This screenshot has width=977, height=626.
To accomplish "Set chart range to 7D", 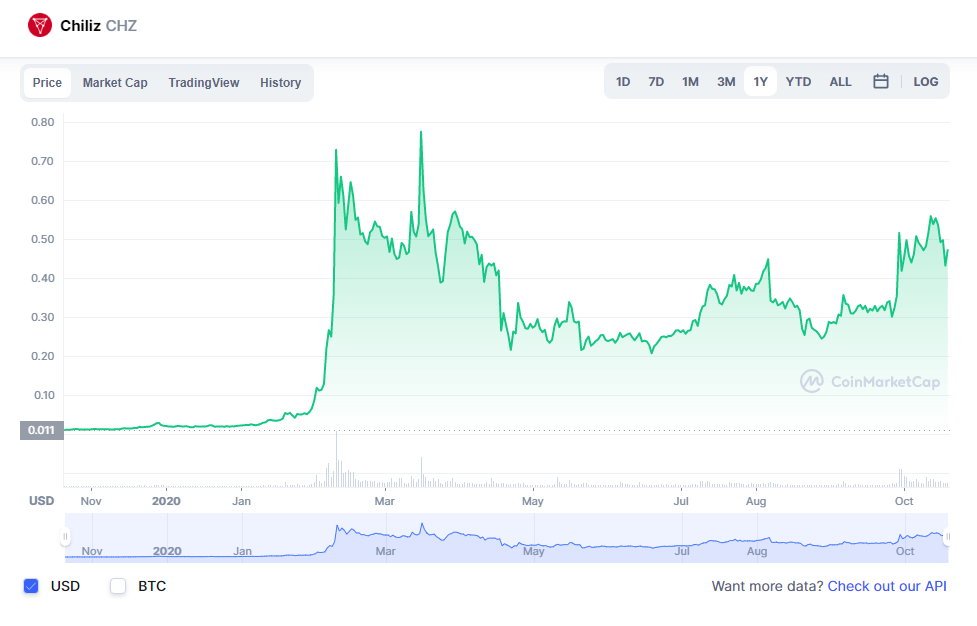I will tap(656, 82).
